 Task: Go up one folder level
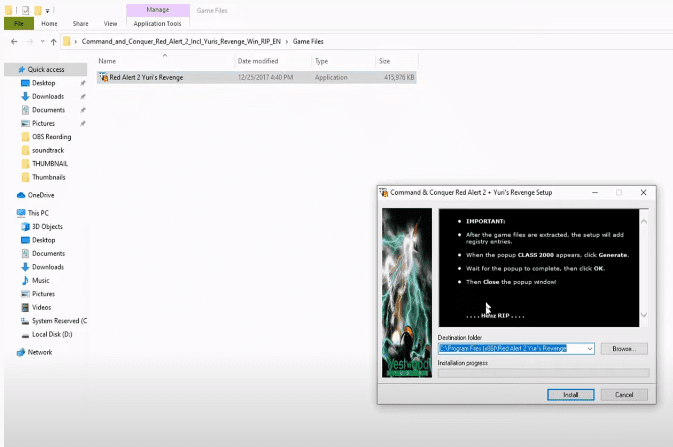click(53, 42)
